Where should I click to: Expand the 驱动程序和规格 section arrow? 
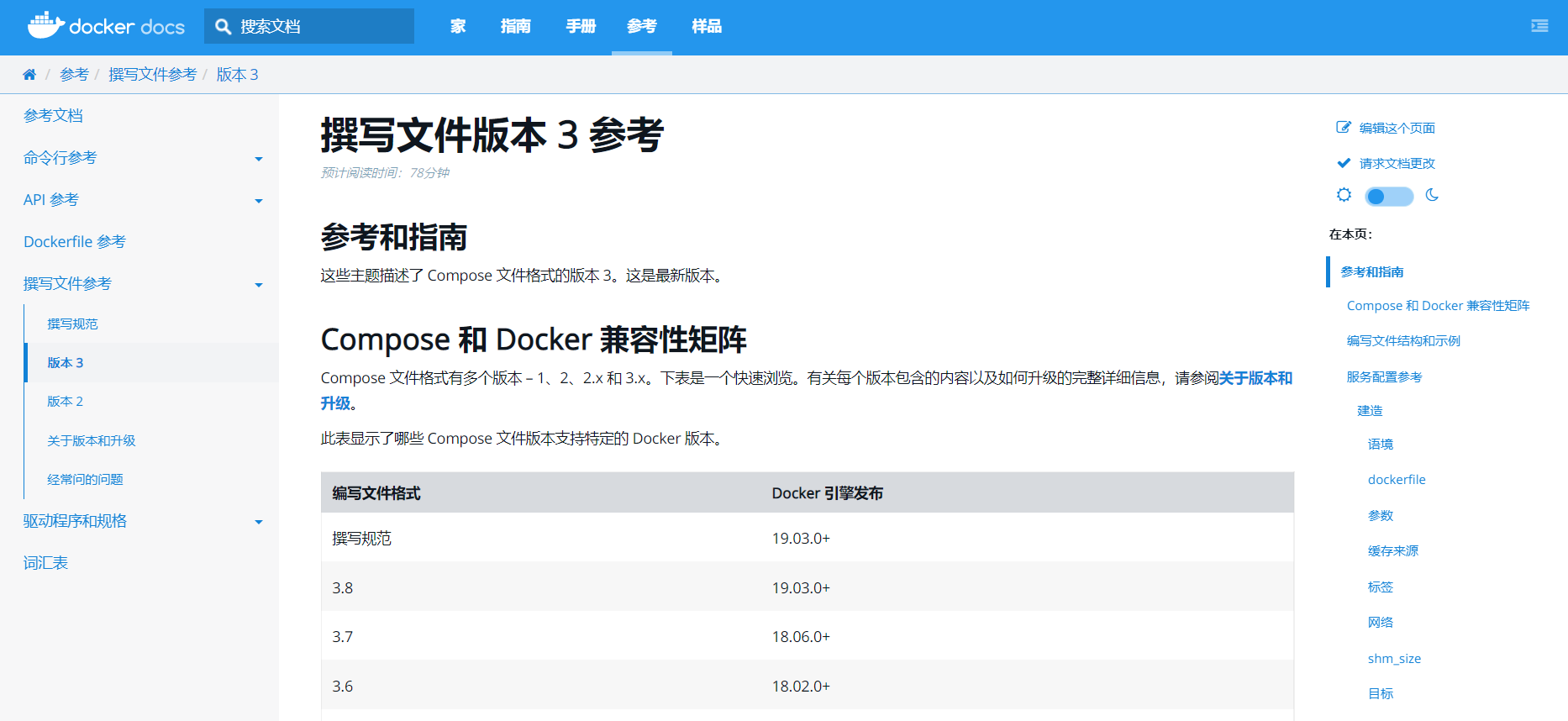[259, 522]
